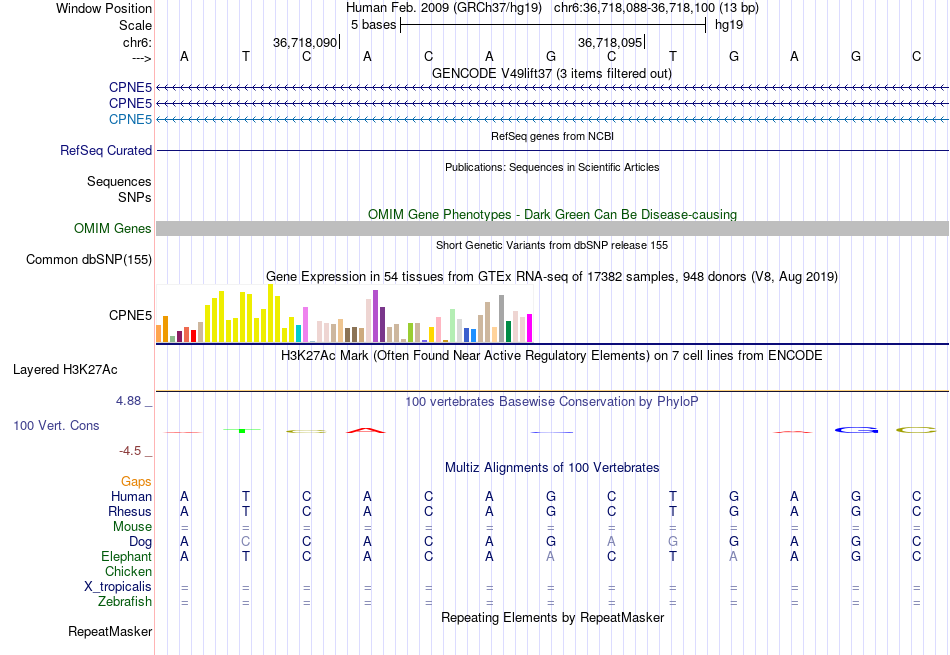Click the green T glyph in PhyloP track
This screenshot has width=950, height=655.
coord(242,430)
